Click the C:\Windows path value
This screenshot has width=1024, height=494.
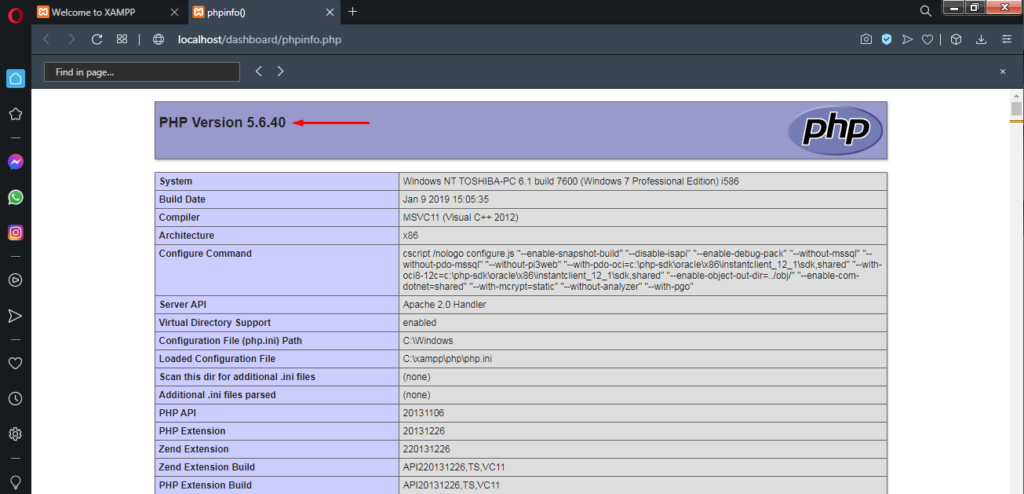tap(428, 341)
